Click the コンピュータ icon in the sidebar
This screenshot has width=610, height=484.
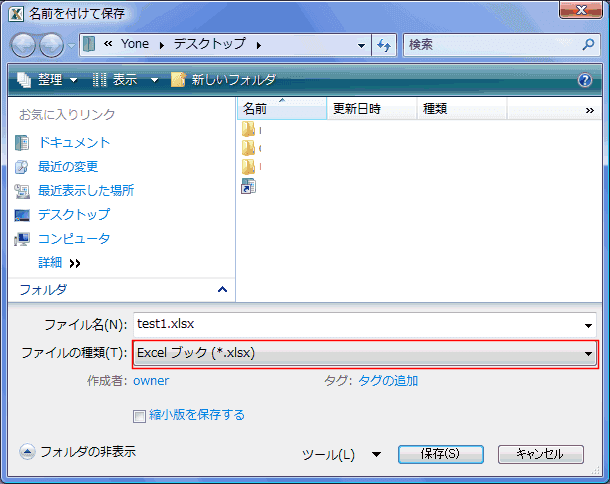(x=22, y=238)
